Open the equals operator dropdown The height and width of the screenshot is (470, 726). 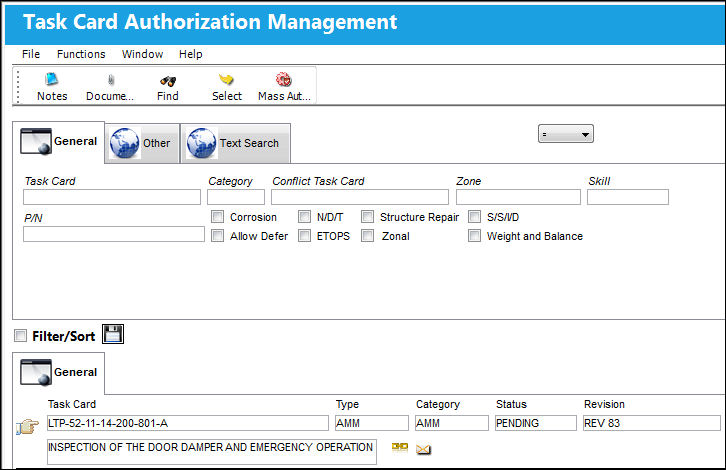point(566,134)
